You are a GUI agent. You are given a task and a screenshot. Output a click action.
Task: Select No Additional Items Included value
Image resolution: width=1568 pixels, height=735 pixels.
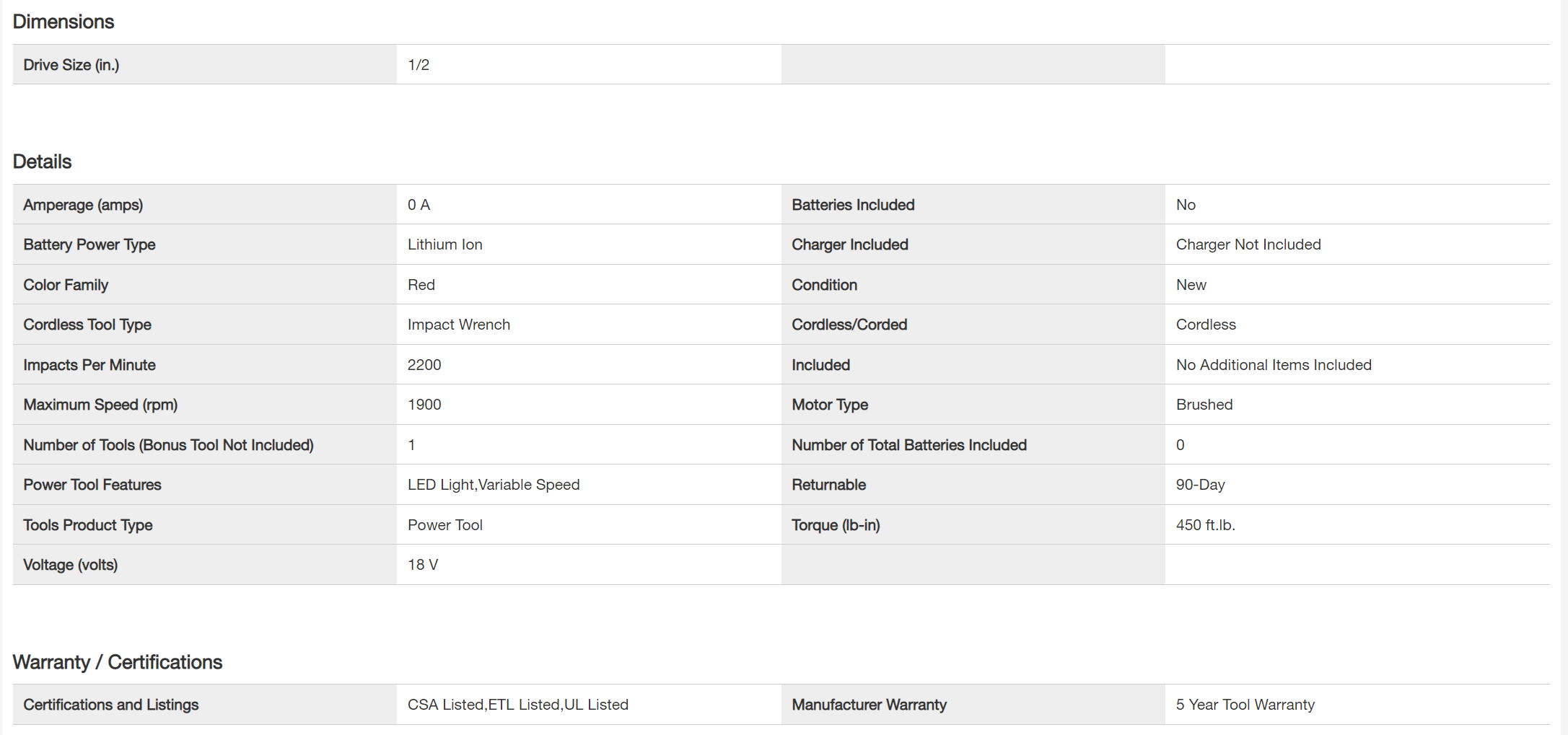pos(1274,365)
